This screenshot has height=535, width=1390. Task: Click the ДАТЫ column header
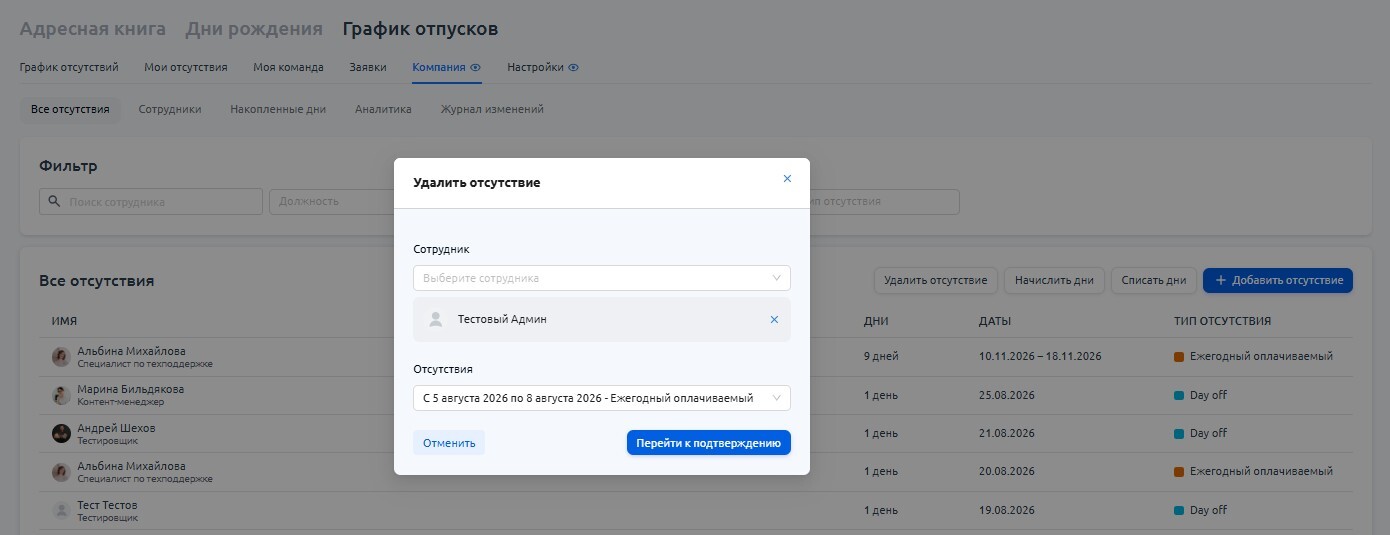coord(995,322)
